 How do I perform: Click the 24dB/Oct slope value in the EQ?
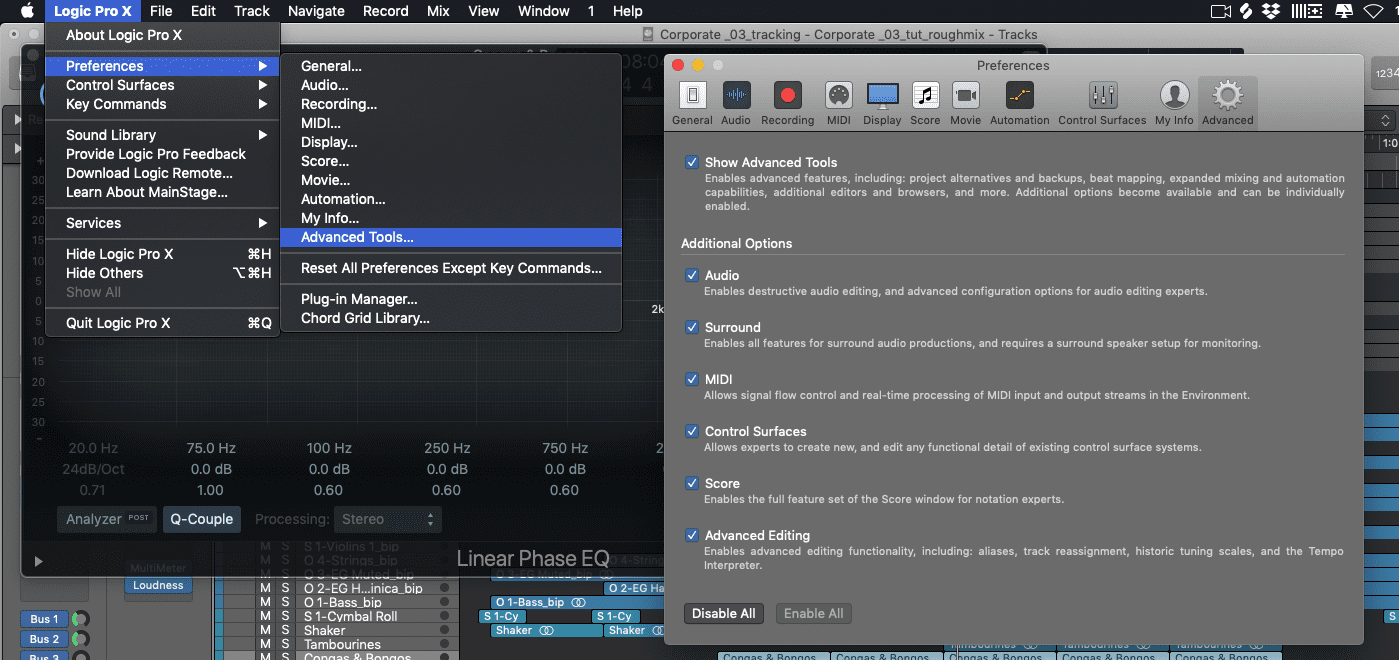[94, 469]
